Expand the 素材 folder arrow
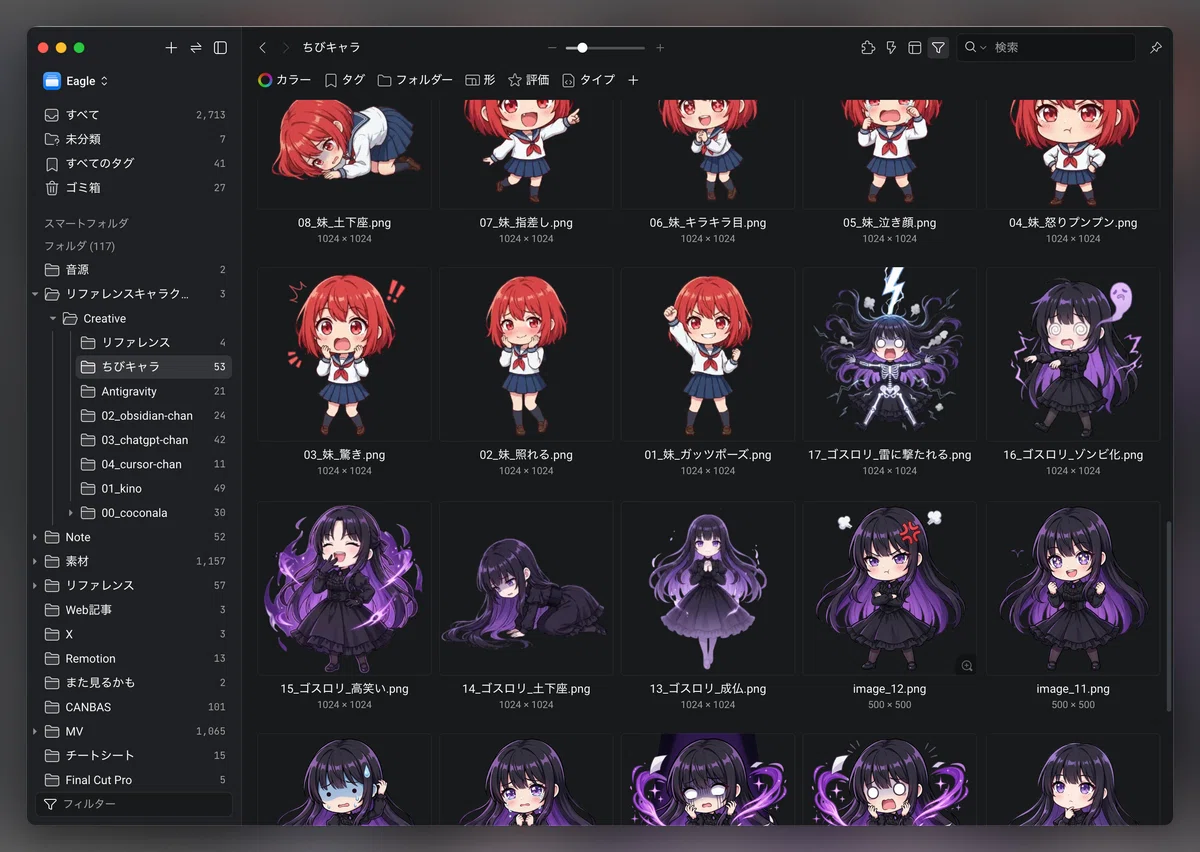1200x852 pixels. [x=35, y=562]
